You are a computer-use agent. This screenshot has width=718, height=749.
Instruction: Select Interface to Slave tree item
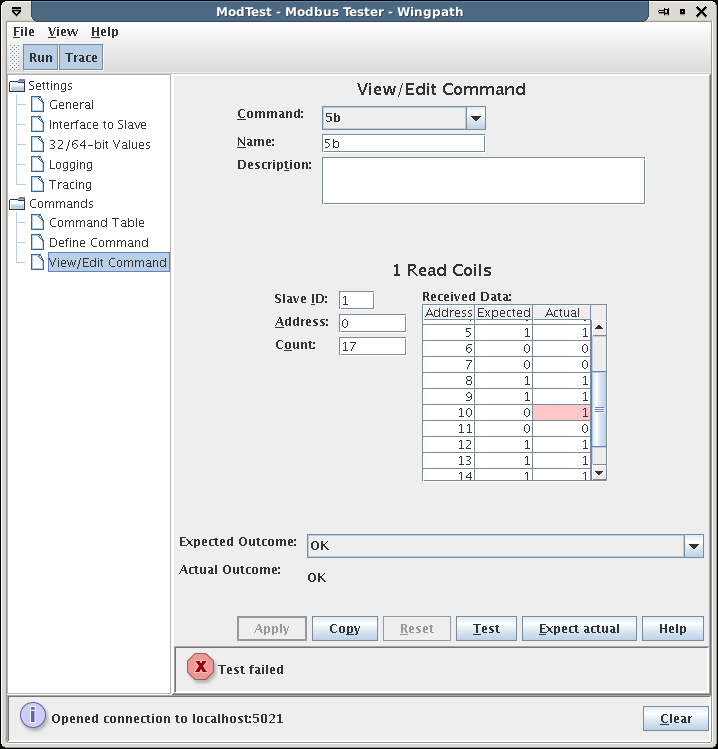[97, 125]
